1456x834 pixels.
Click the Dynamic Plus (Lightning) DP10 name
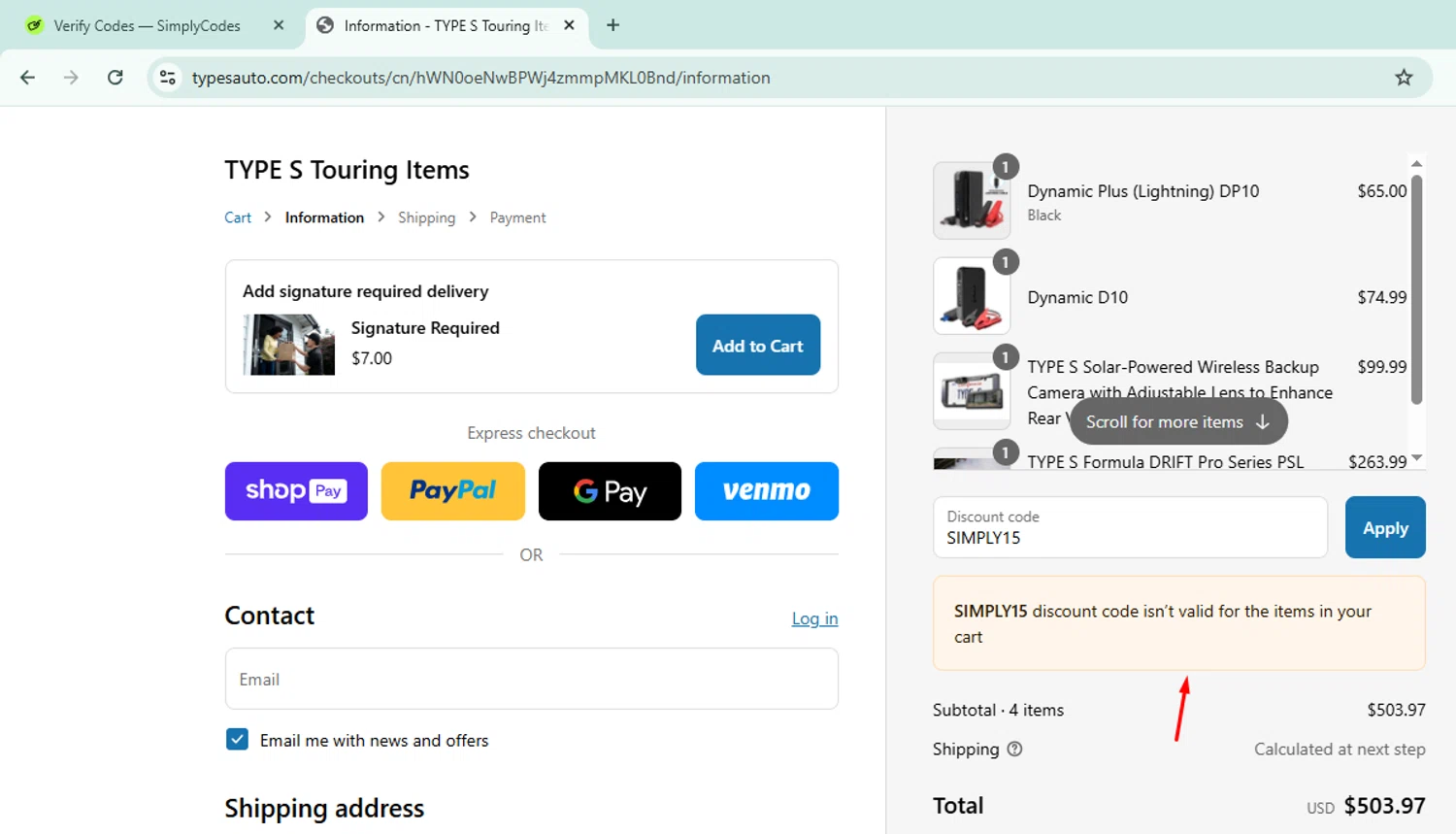pyautogui.click(x=1143, y=191)
